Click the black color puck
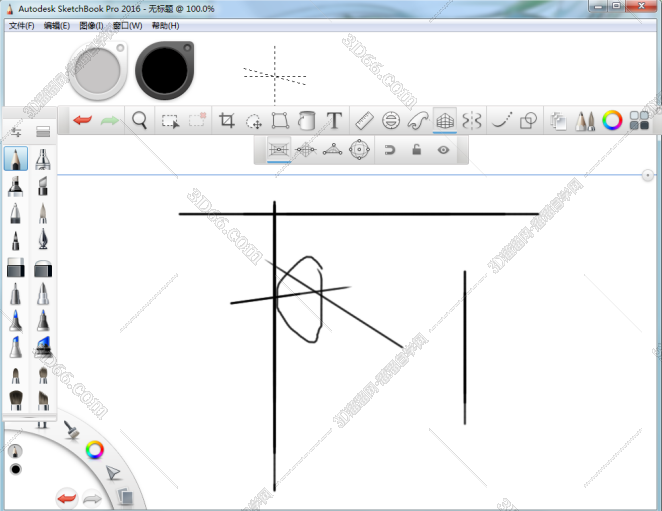The image size is (662, 511). (x=164, y=71)
